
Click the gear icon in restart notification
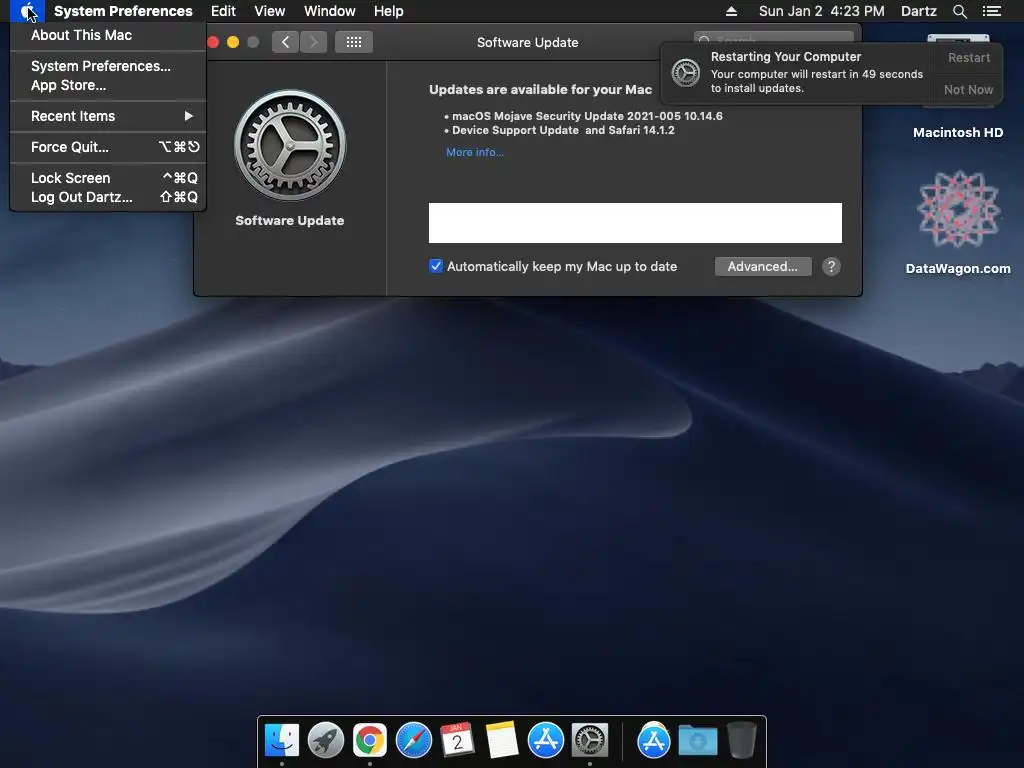click(x=686, y=72)
